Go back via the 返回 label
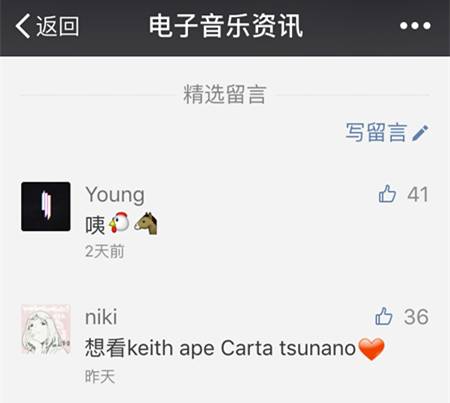The height and width of the screenshot is (403, 450). (58, 26)
